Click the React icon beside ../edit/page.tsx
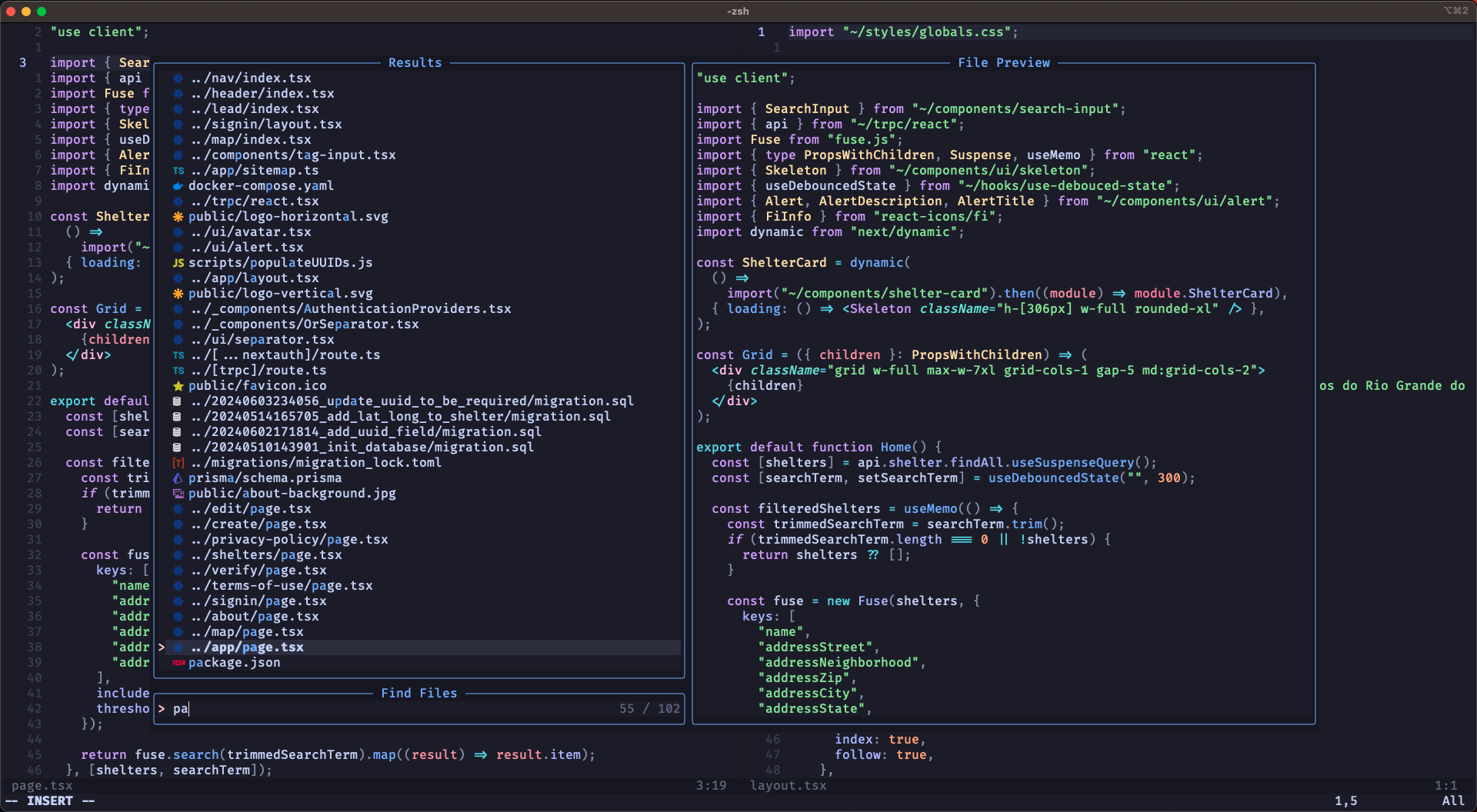This screenshot has height=812, width=1477. [178, 509]
